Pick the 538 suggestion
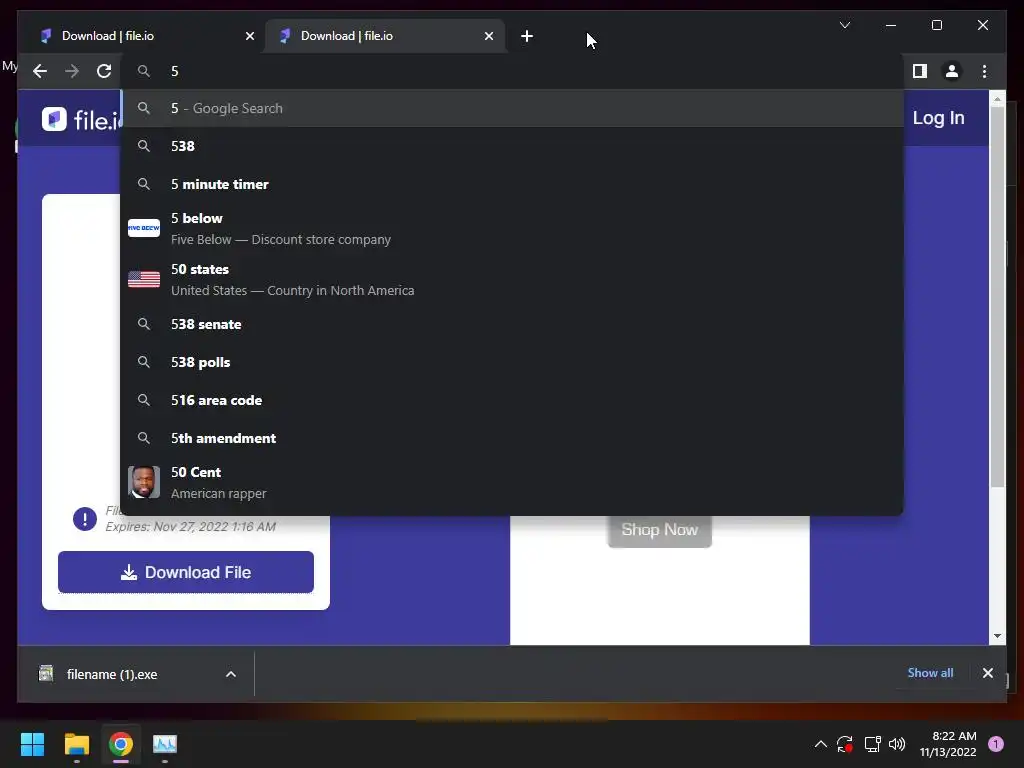Image resolution: width=1024 pixels, height=768 pixels. click(512, 146)
